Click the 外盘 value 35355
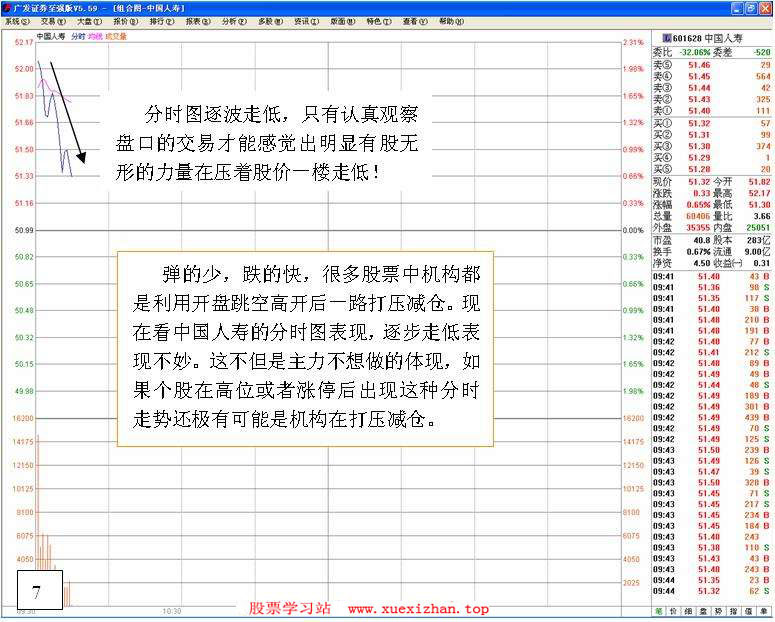Screen dimensions: 775x622 tap(698, 227)
